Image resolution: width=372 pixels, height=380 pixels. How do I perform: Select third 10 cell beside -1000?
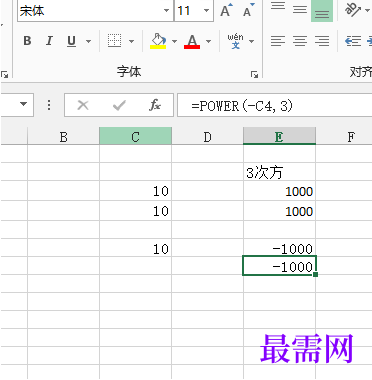[x=135, y=248]
